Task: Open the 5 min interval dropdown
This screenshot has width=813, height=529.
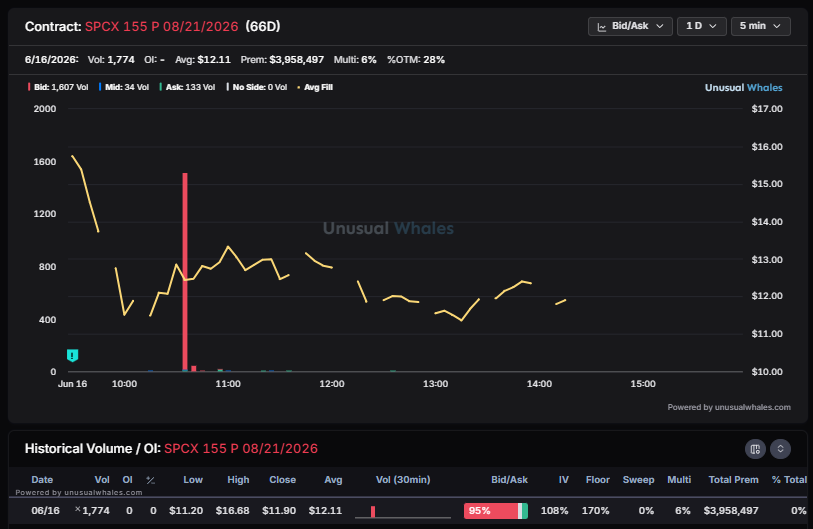Action: tap(760, 26)
